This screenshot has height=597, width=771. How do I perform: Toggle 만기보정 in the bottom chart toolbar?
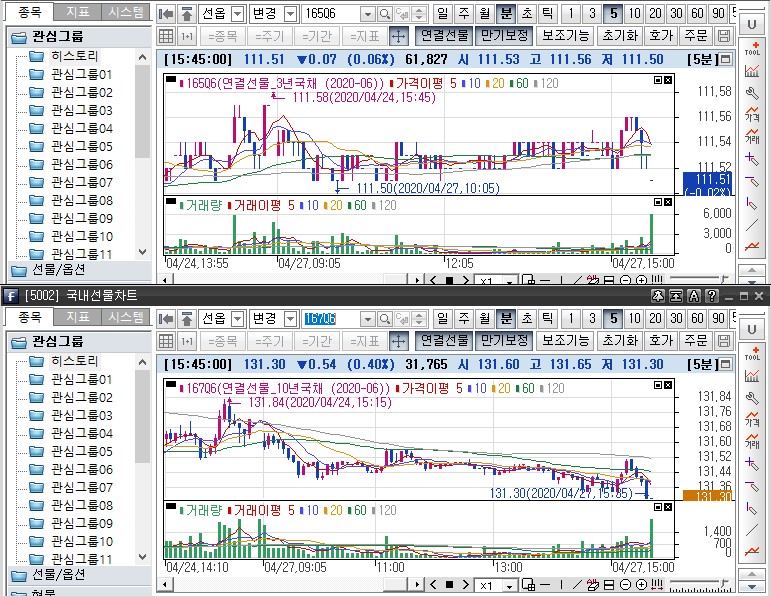(503, 341)
